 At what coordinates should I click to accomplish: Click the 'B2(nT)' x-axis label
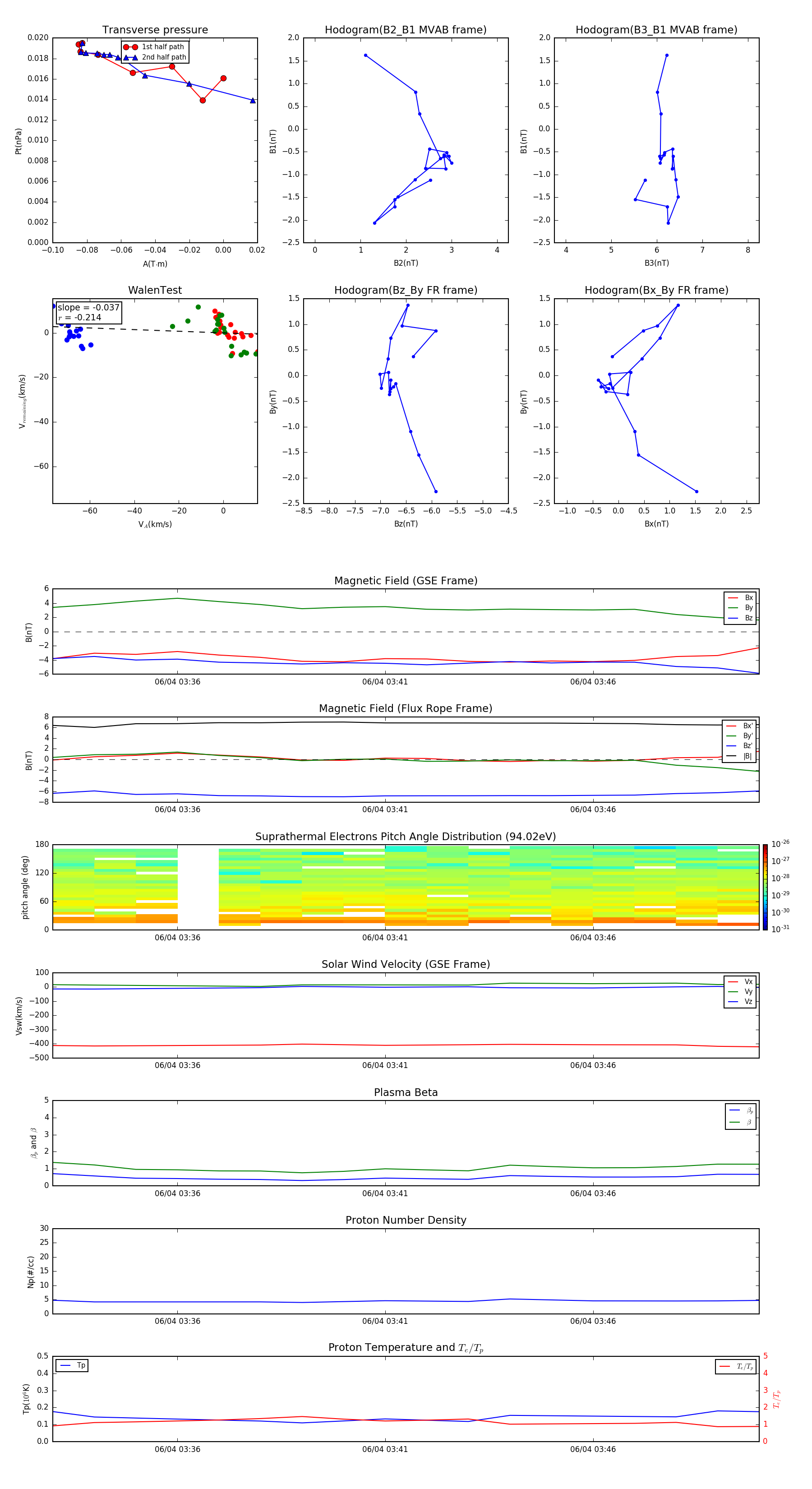[x=406, y=263]
